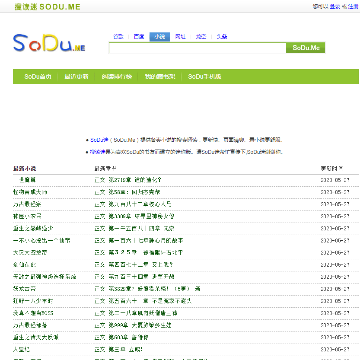Select the first search category tab above the search box
The height and width of the screenshot is (360, 360).
(118, 37)
